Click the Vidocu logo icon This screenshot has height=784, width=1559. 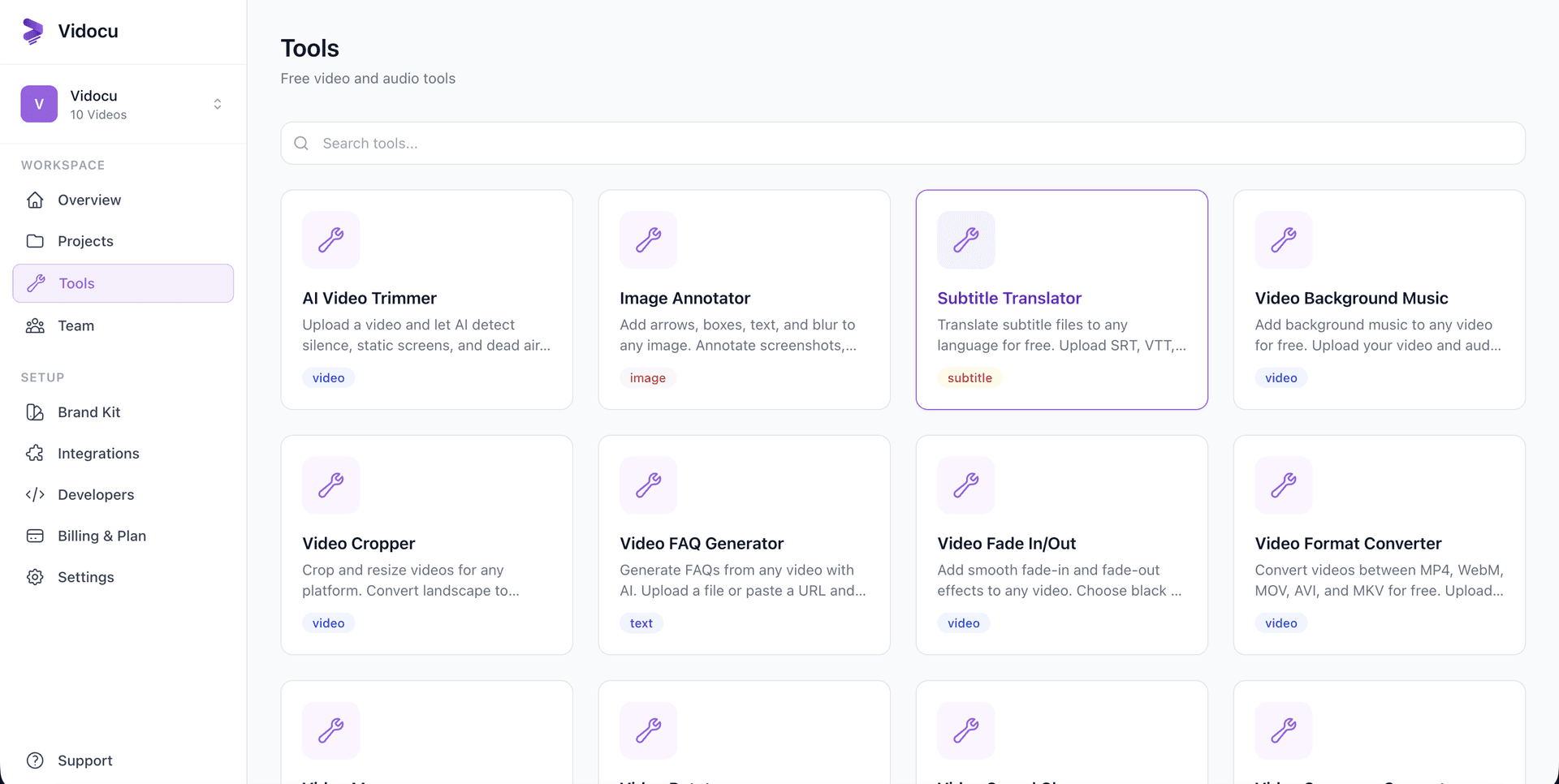pyautogui.click(x=32, y=31)
